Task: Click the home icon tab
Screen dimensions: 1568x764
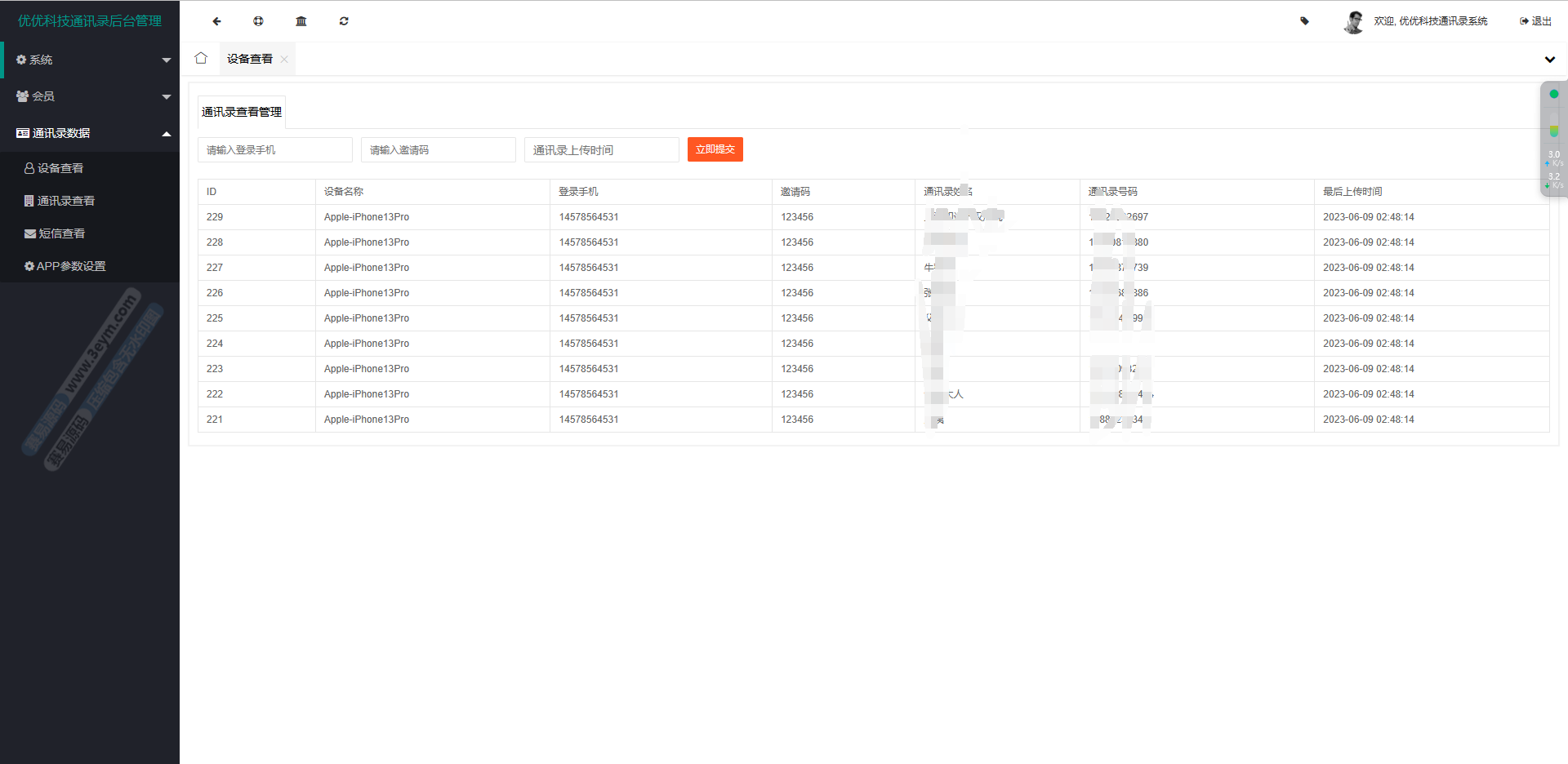Action: pyautogui.click(x=201, y=58)
